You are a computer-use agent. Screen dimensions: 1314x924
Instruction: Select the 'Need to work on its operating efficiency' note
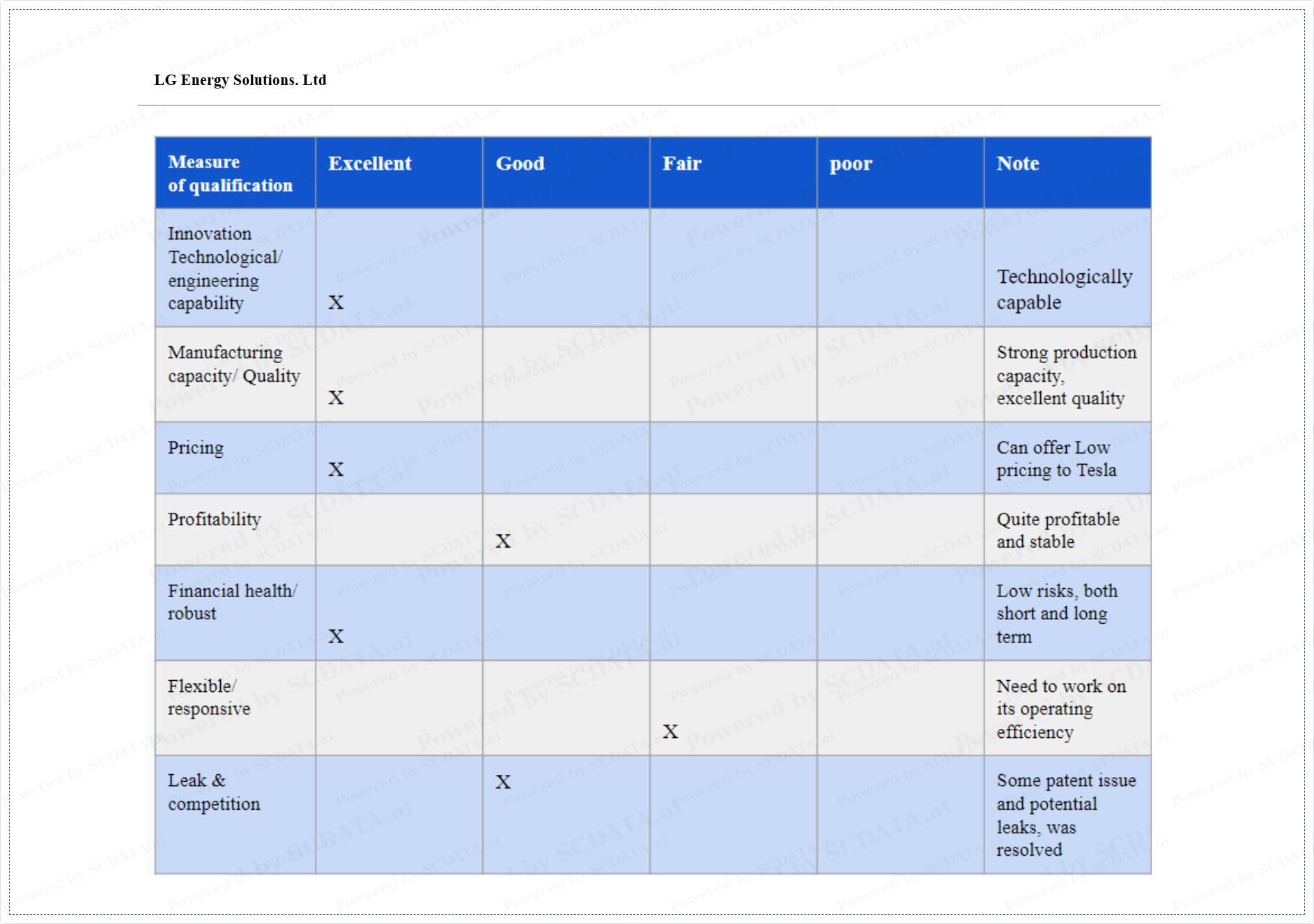1061,709
